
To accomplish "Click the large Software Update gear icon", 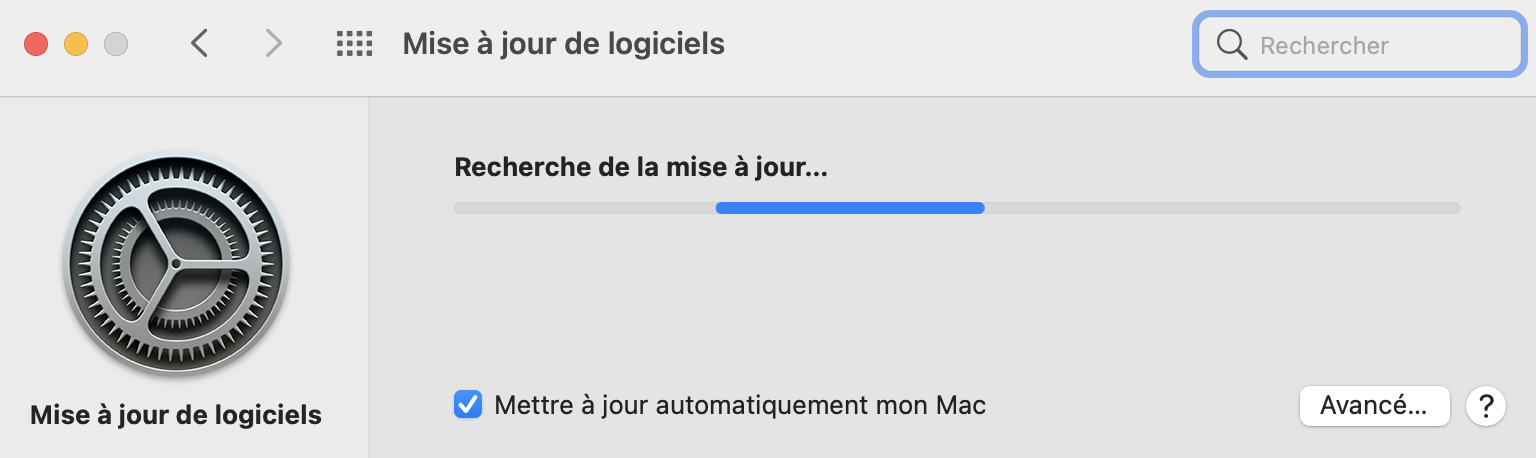I will pos(176,264).
